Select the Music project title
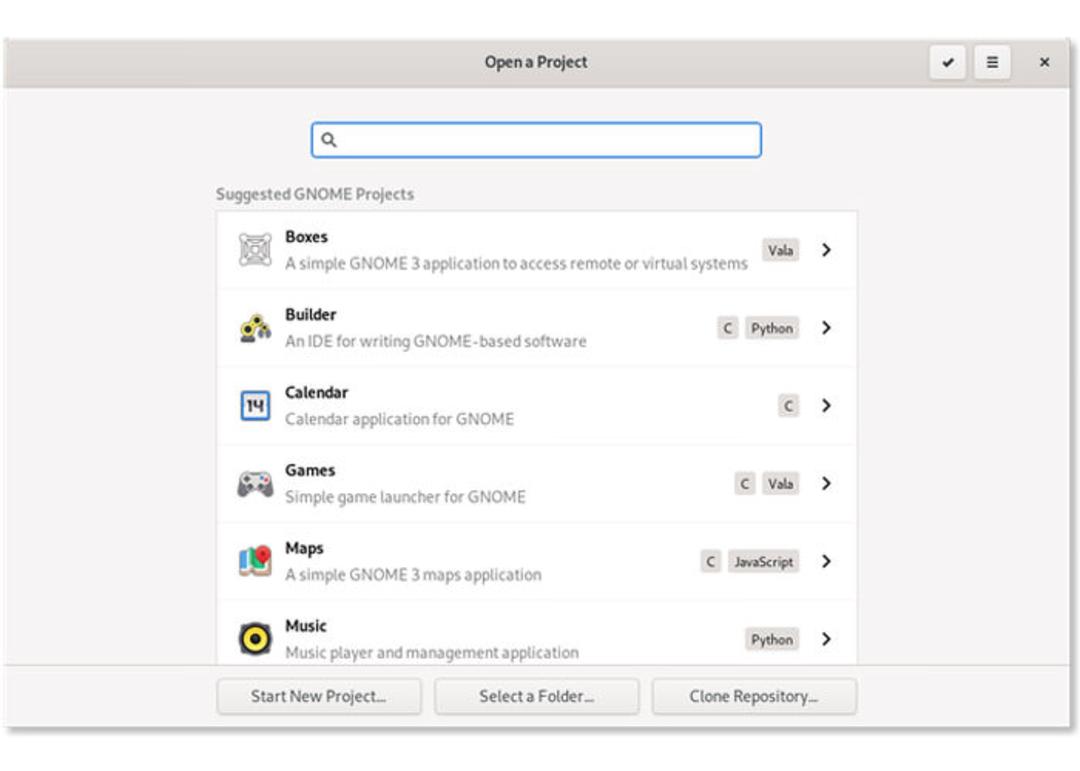 coord(306,626)
